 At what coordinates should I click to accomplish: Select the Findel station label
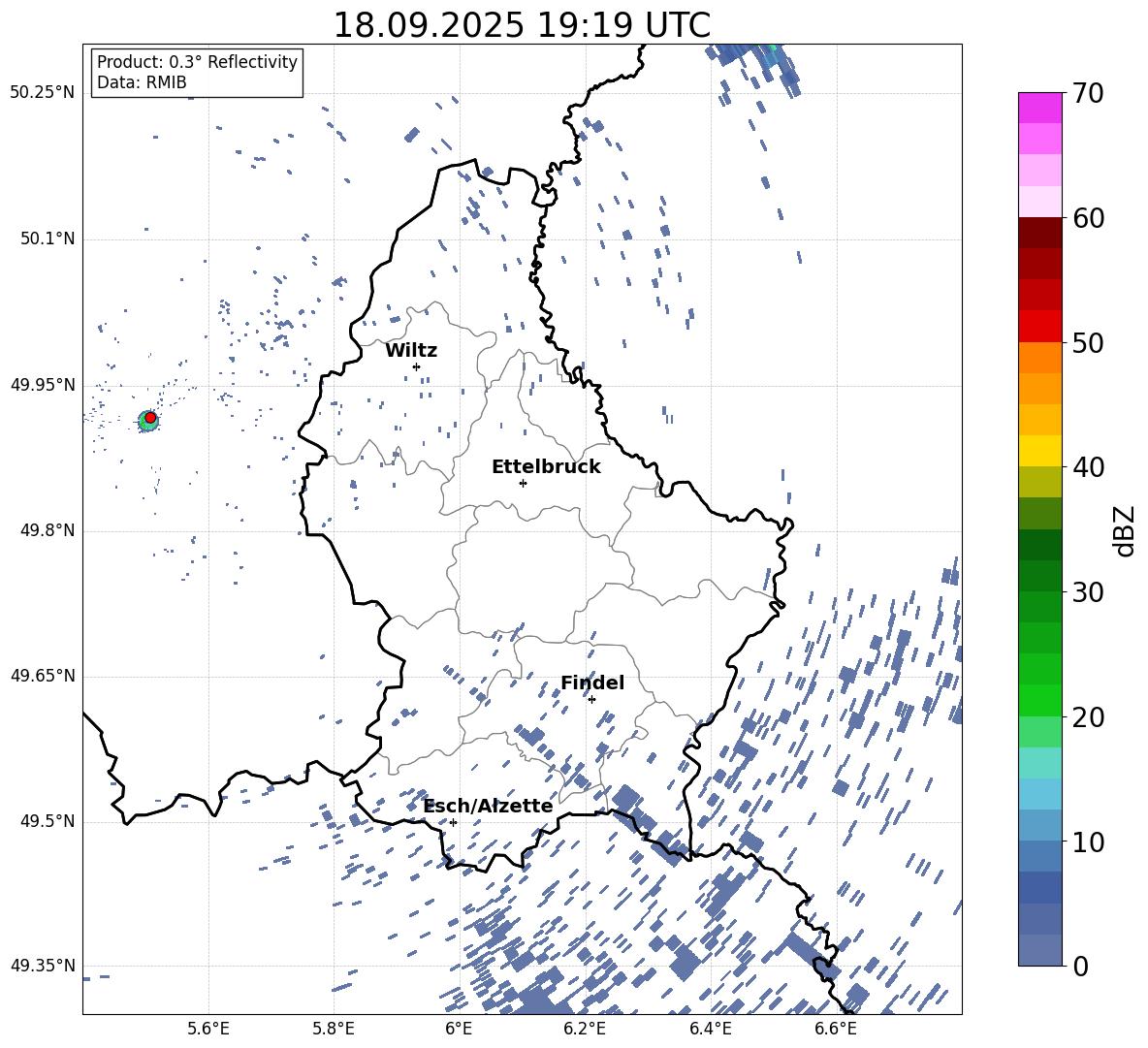[592, 683]
